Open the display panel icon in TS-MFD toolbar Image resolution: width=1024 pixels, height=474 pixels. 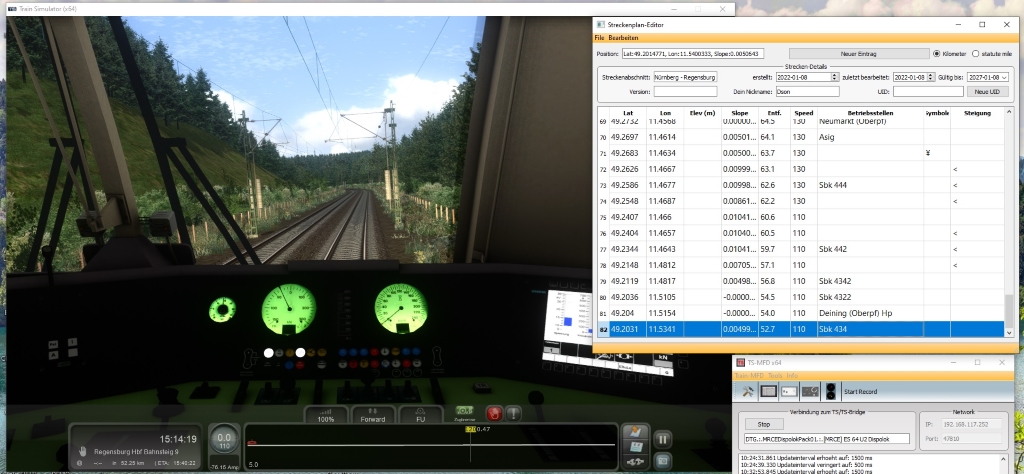pyautogui.click(x=769, y=391)
